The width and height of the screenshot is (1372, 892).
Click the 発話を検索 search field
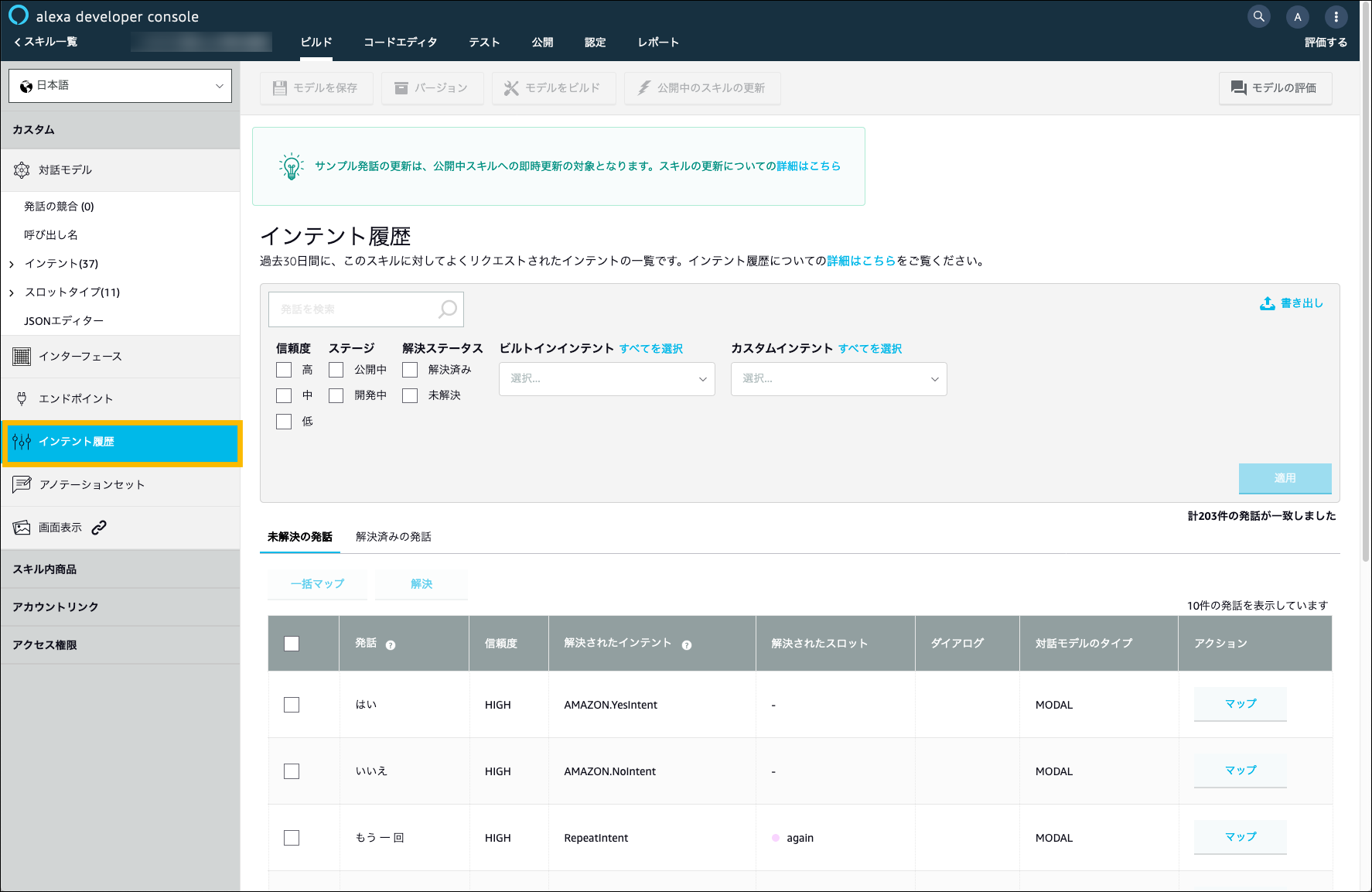(354, 309)
